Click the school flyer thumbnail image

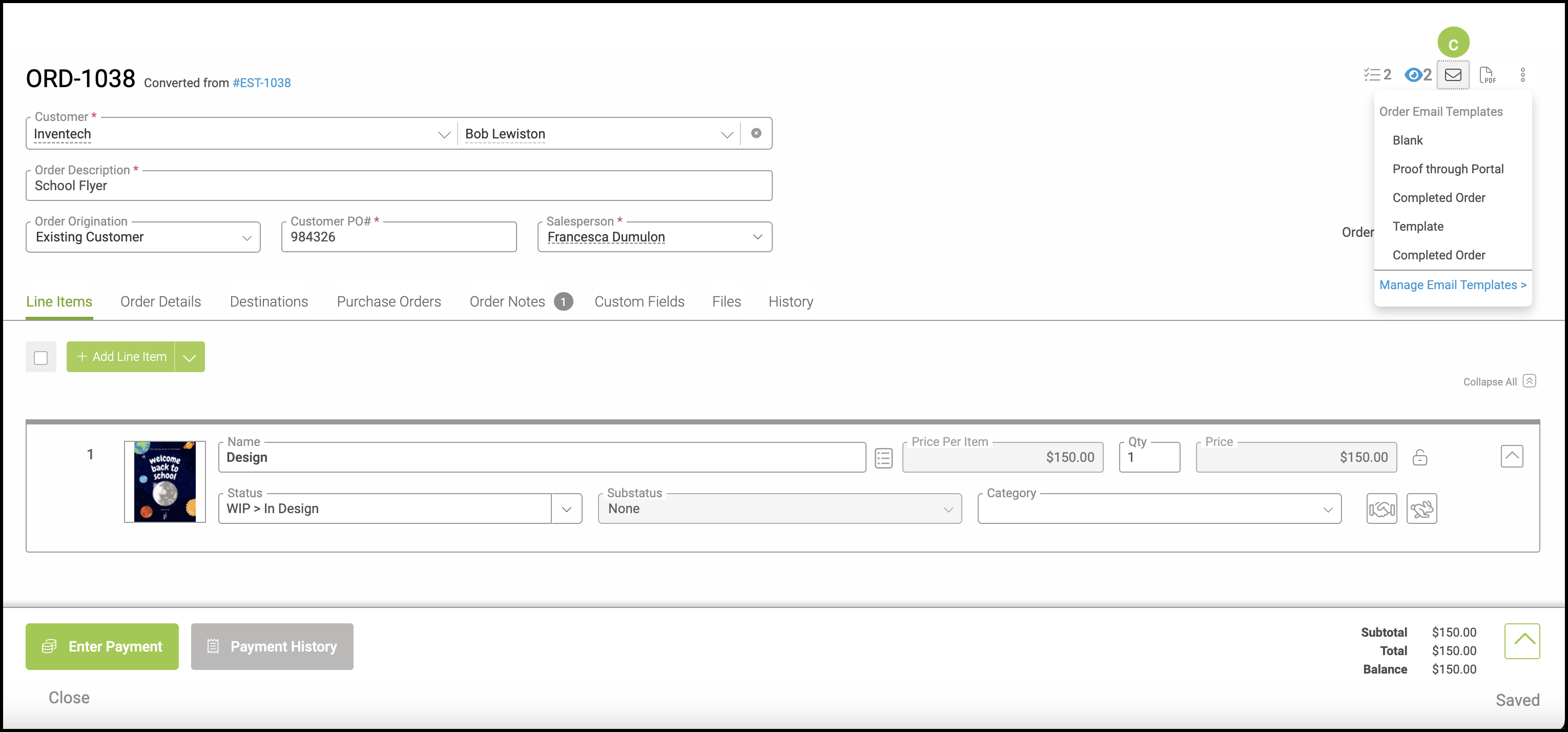[165, 482]
